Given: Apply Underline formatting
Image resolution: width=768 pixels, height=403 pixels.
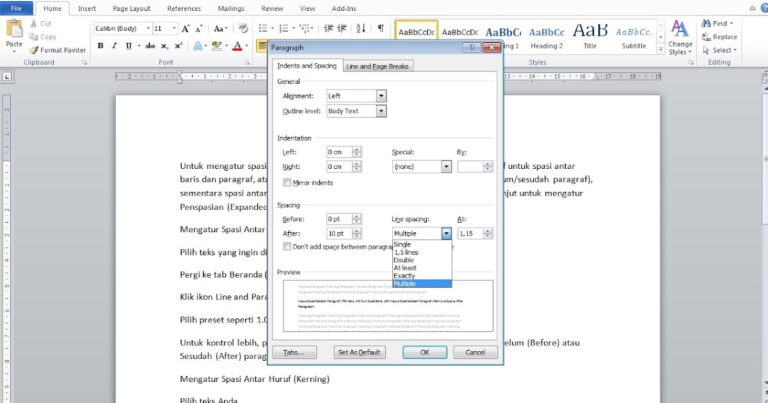Looking at the screenshot, I should pos(128,46).
